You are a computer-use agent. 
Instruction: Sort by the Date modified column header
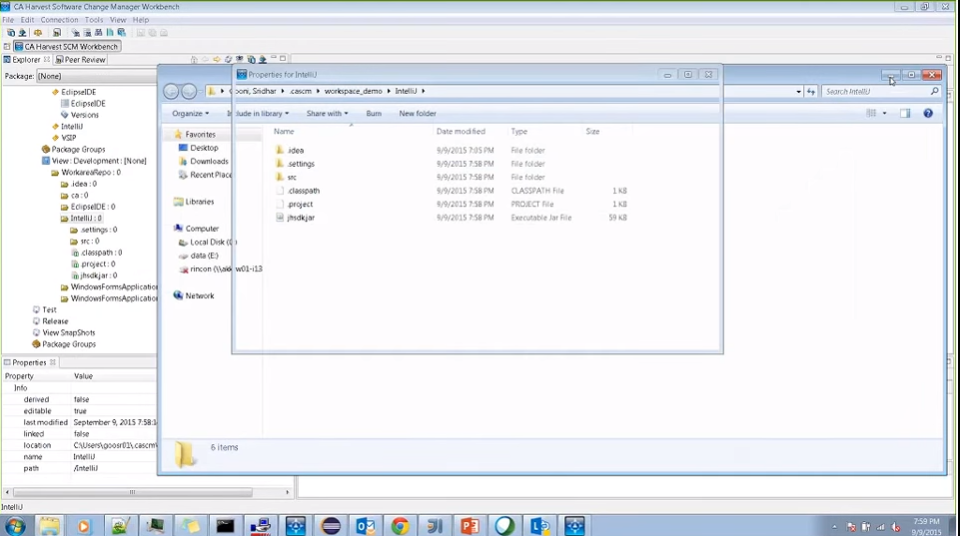(460, 131)
